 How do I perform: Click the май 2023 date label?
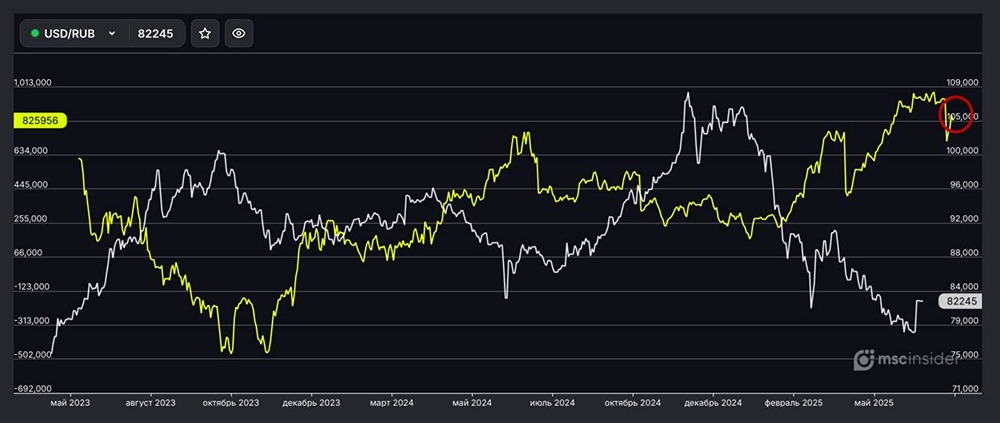tap(70, 402)
